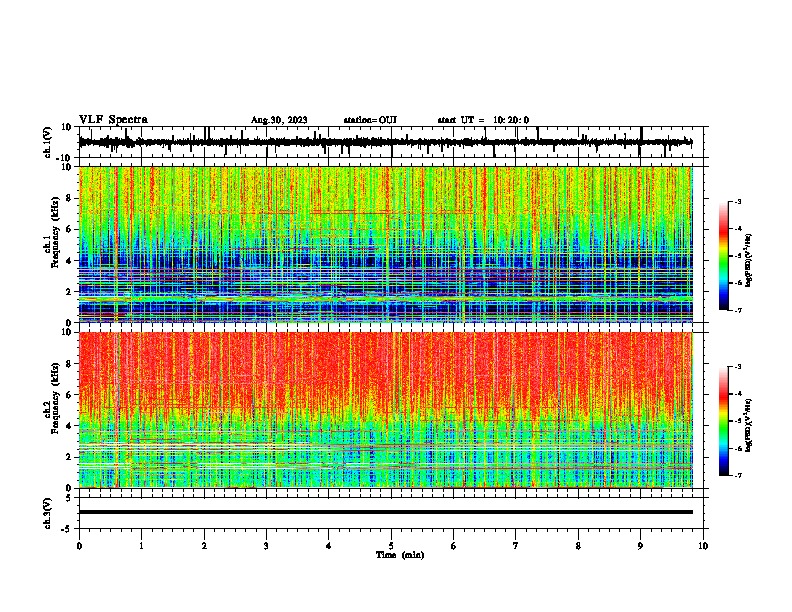Viewport: 792px width, 612px height.
Task: Click the "5" tick on ch.3 voltage axis
Action: point(70,498)
